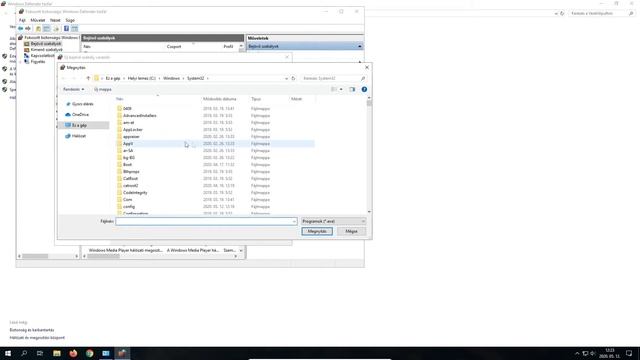Open Biztonság és karbantartás link
640x360 pixels.
click(32, 330)
